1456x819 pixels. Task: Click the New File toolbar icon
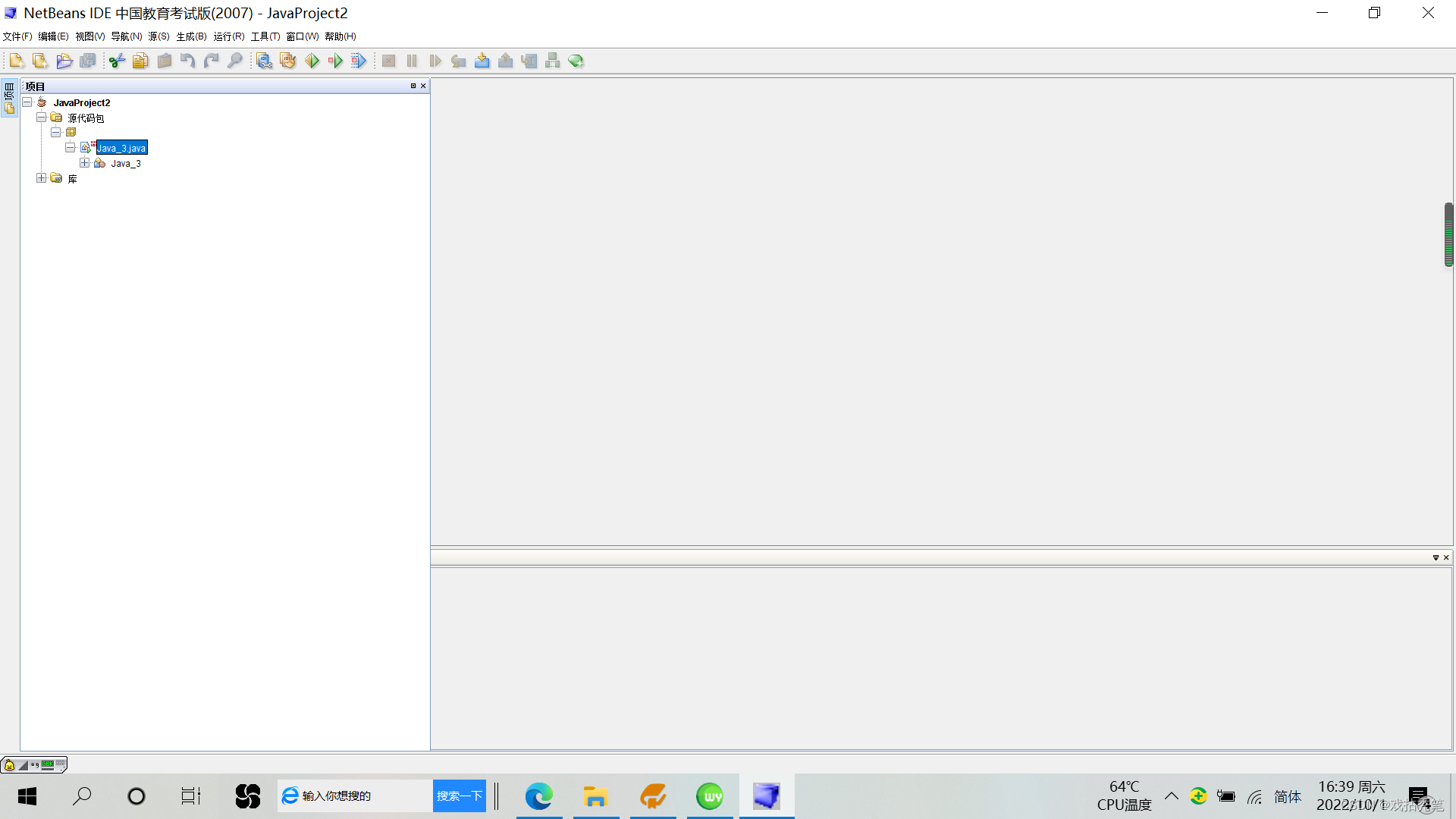coord(16,61)
